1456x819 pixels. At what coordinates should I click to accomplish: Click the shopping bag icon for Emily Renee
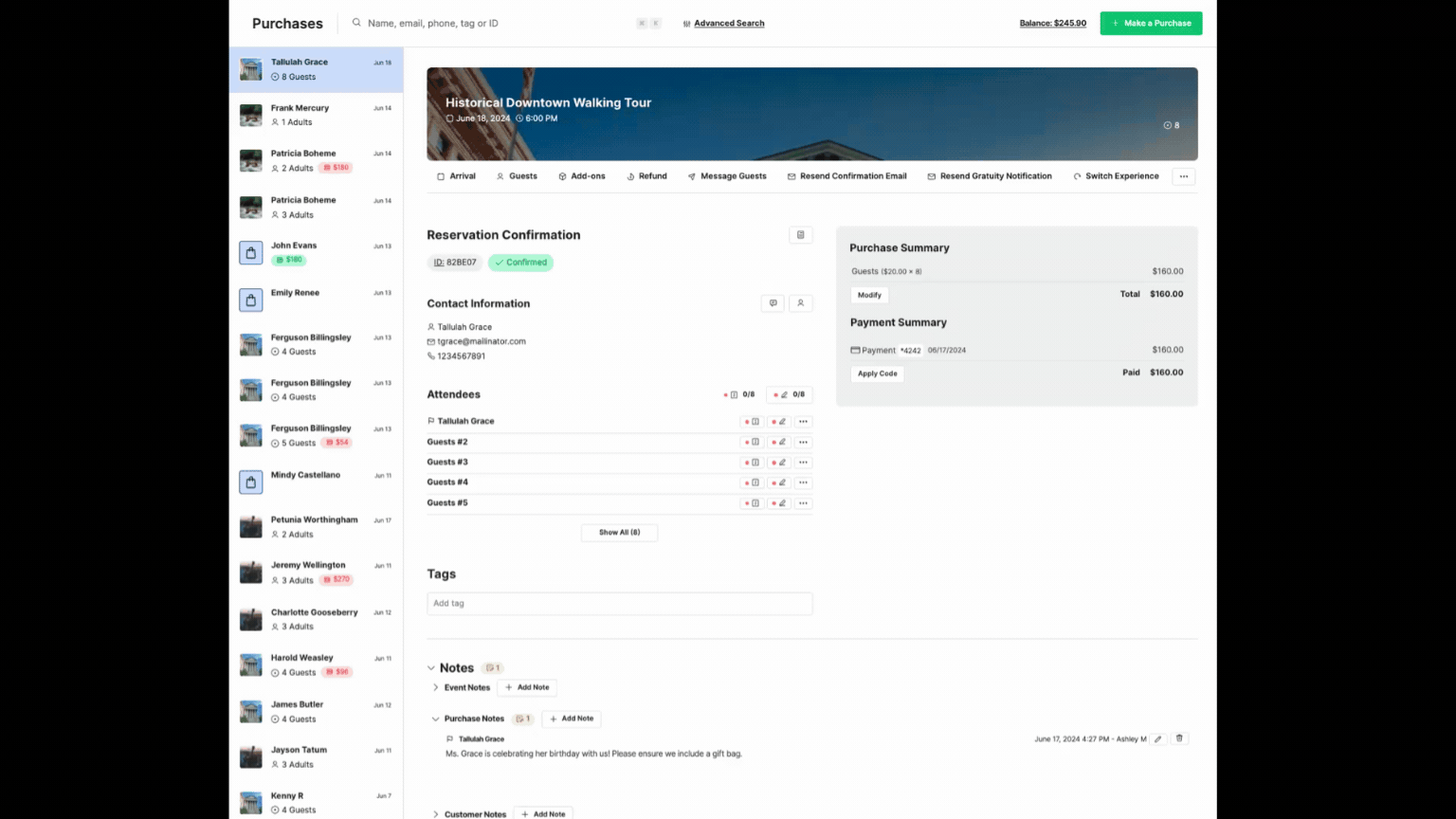[x=251, y=300]
